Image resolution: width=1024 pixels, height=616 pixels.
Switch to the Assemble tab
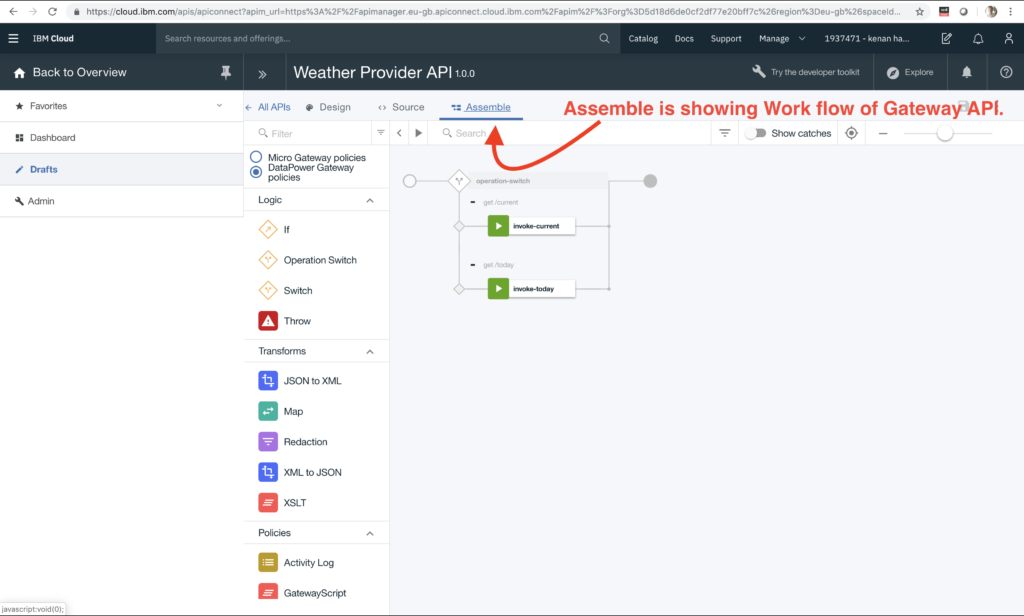pos(481,107)
